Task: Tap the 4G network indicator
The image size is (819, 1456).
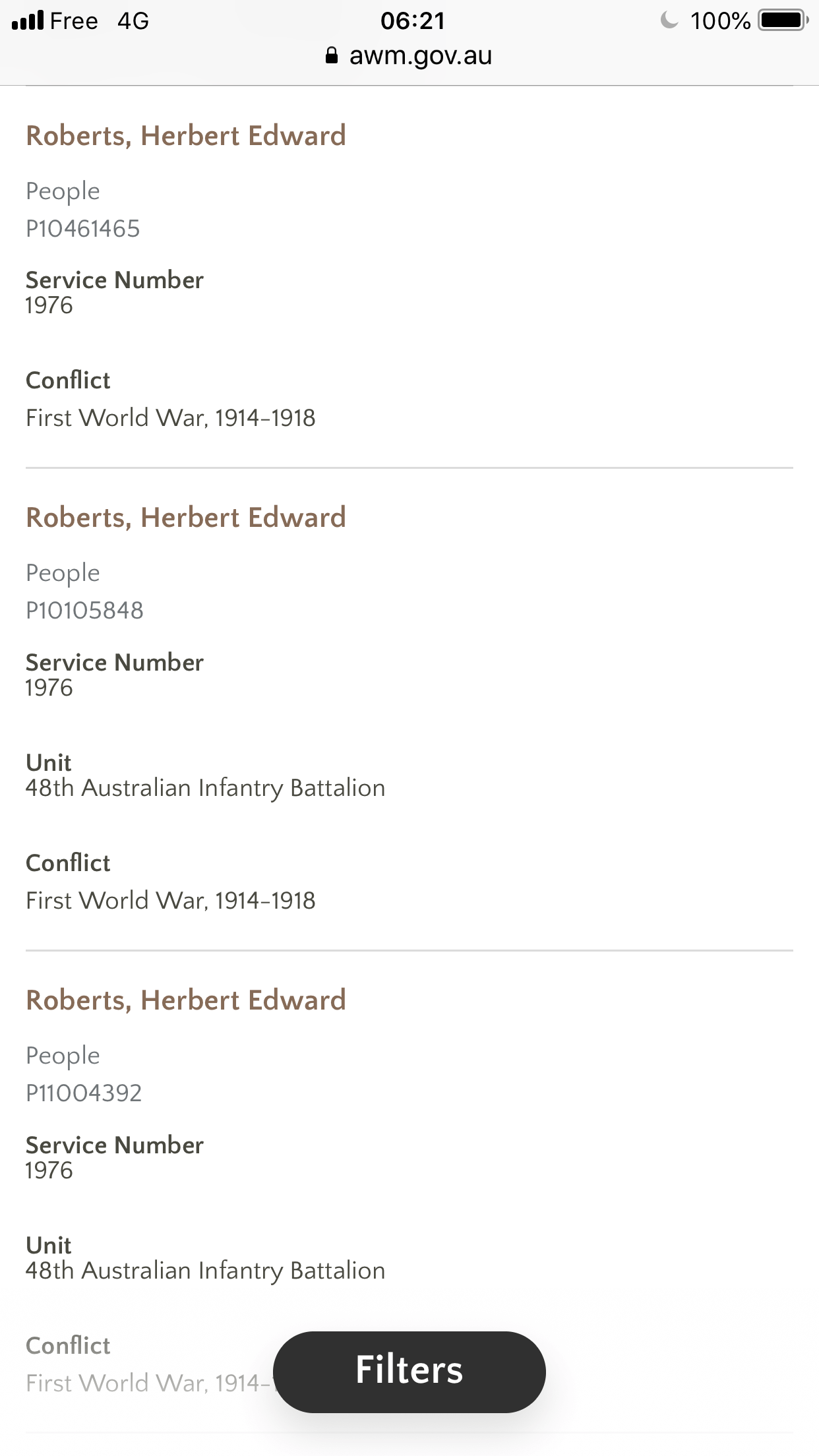Action: coord(133,21)
